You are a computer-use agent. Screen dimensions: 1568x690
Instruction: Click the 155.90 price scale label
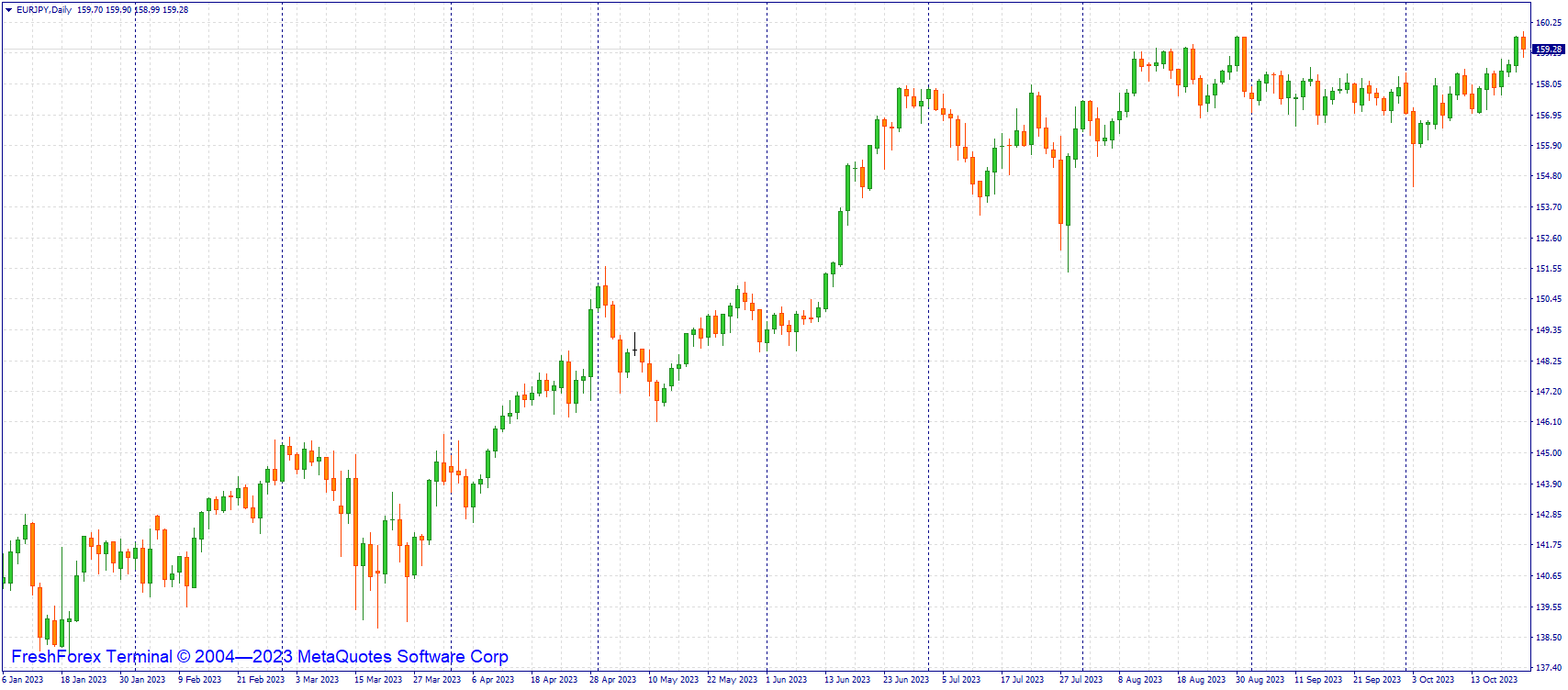[x=1548, y=146]
